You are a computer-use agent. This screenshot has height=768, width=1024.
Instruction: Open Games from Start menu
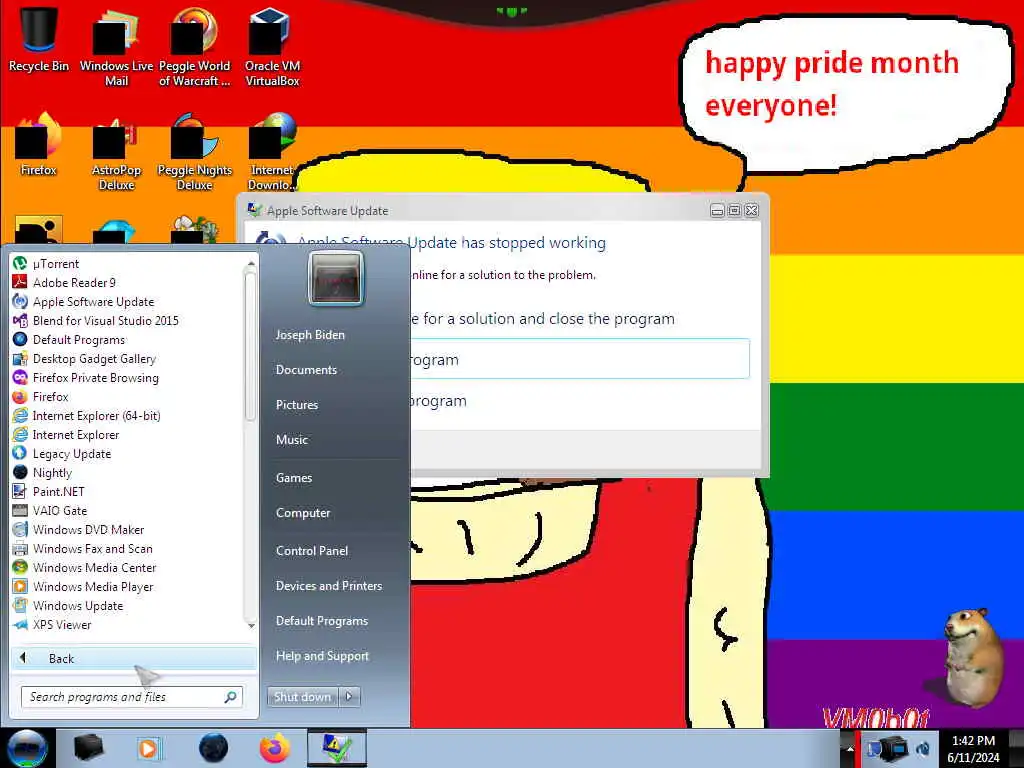pyautogui.click(x=294, y=478)
